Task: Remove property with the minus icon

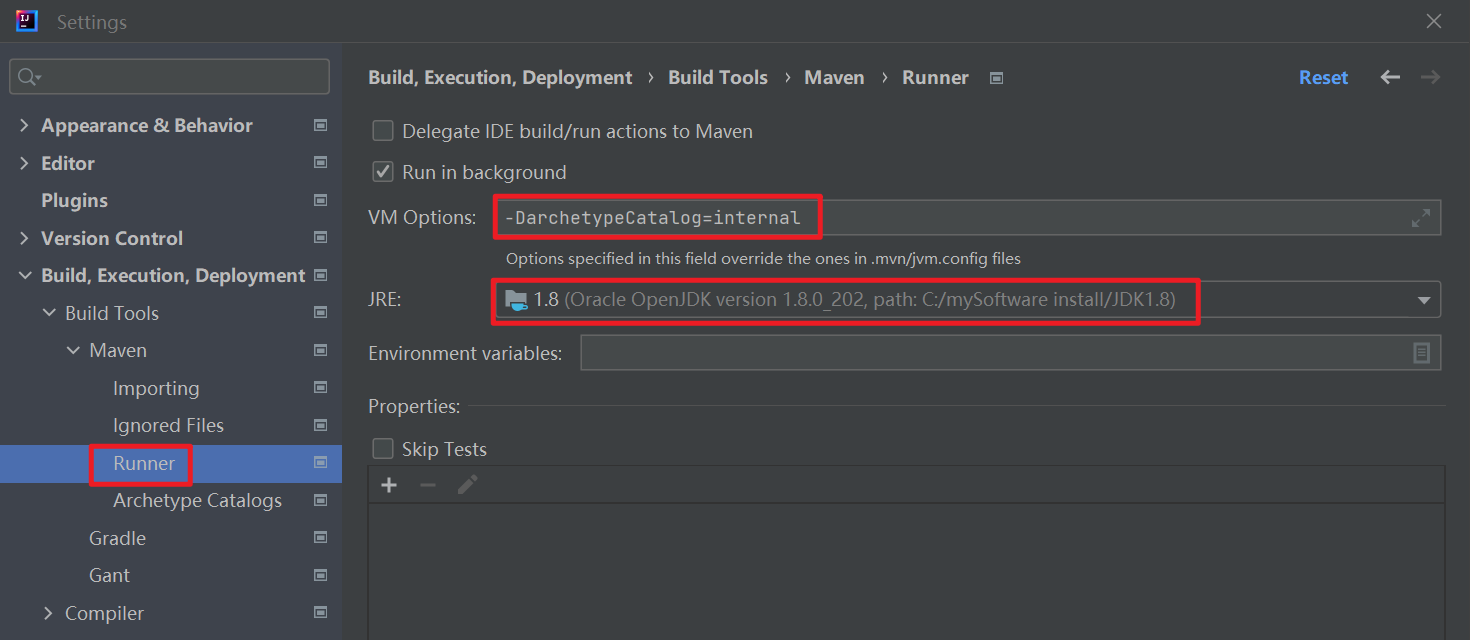Action: 428,485
